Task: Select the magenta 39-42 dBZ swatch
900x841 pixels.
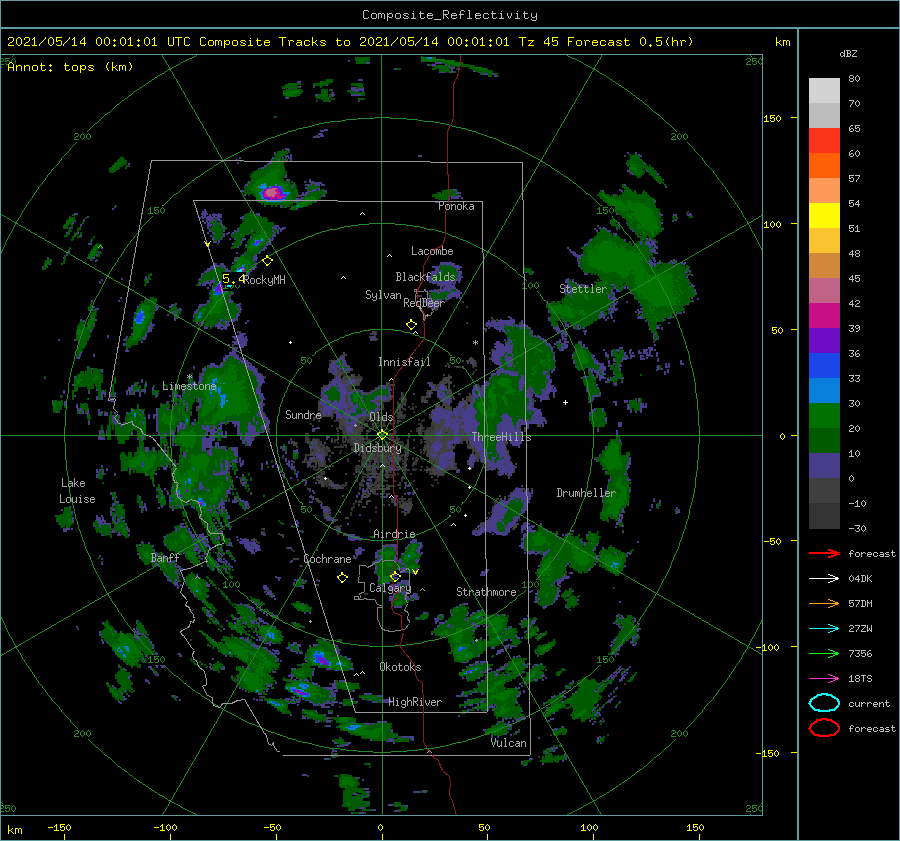Action: pyautogui.click(x=824, y=315)
